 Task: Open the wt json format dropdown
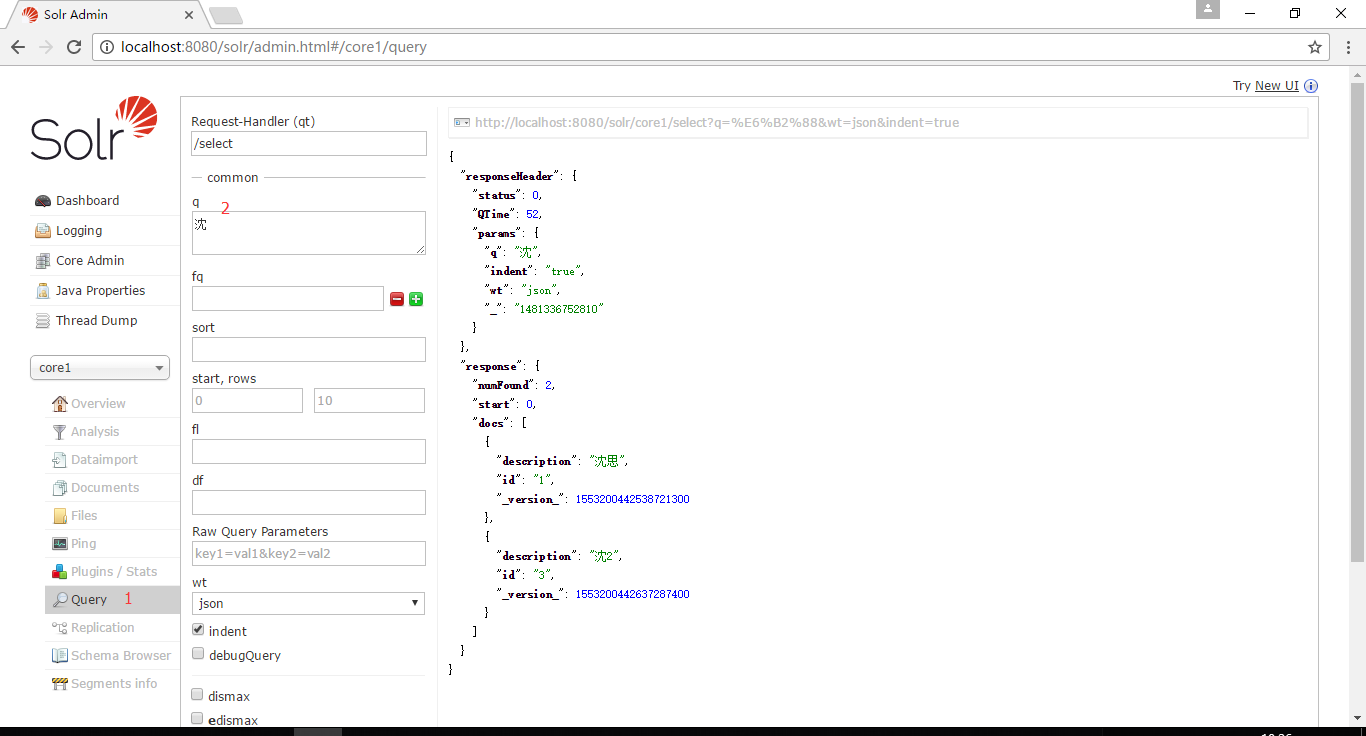click(308, 604)
